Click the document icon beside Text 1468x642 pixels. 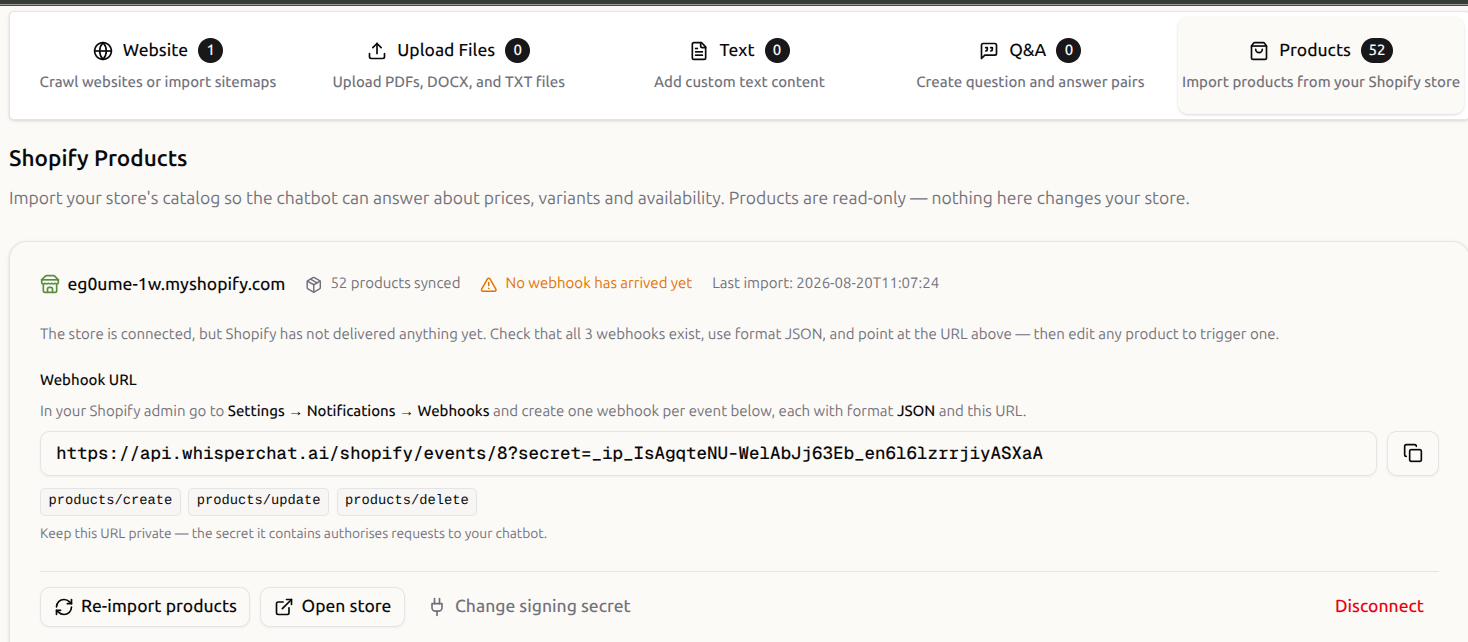(x=699, y=51)
